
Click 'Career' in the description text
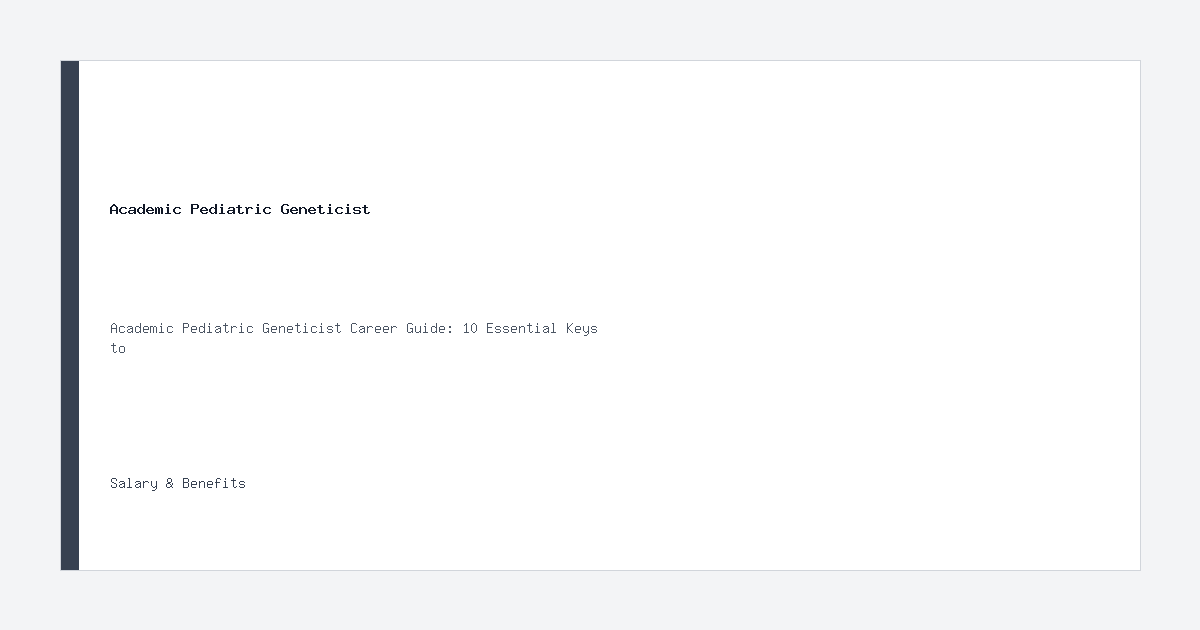click(374, 328)
